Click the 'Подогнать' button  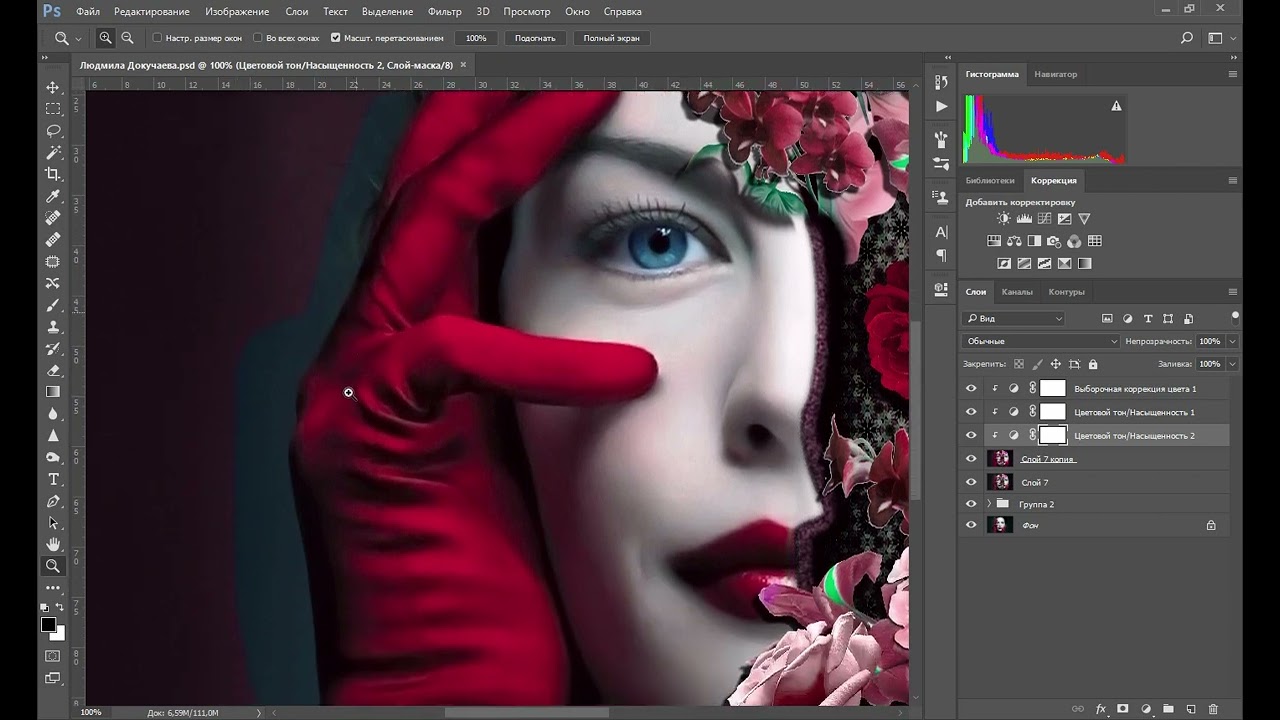535,38
